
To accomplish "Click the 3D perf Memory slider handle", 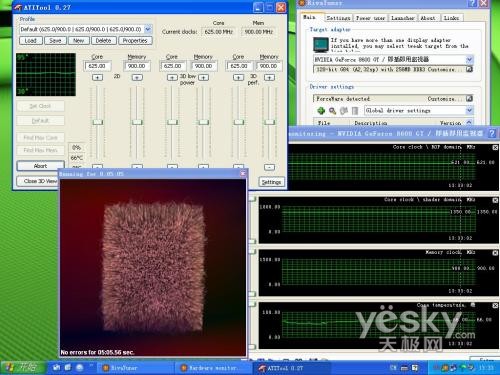I will (x=269, y=122).
